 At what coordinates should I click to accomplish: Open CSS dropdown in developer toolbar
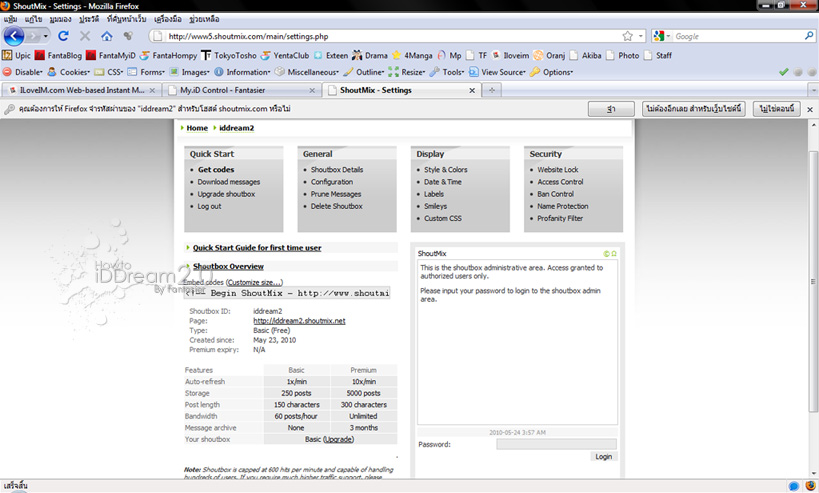click(x=109, y=72)
